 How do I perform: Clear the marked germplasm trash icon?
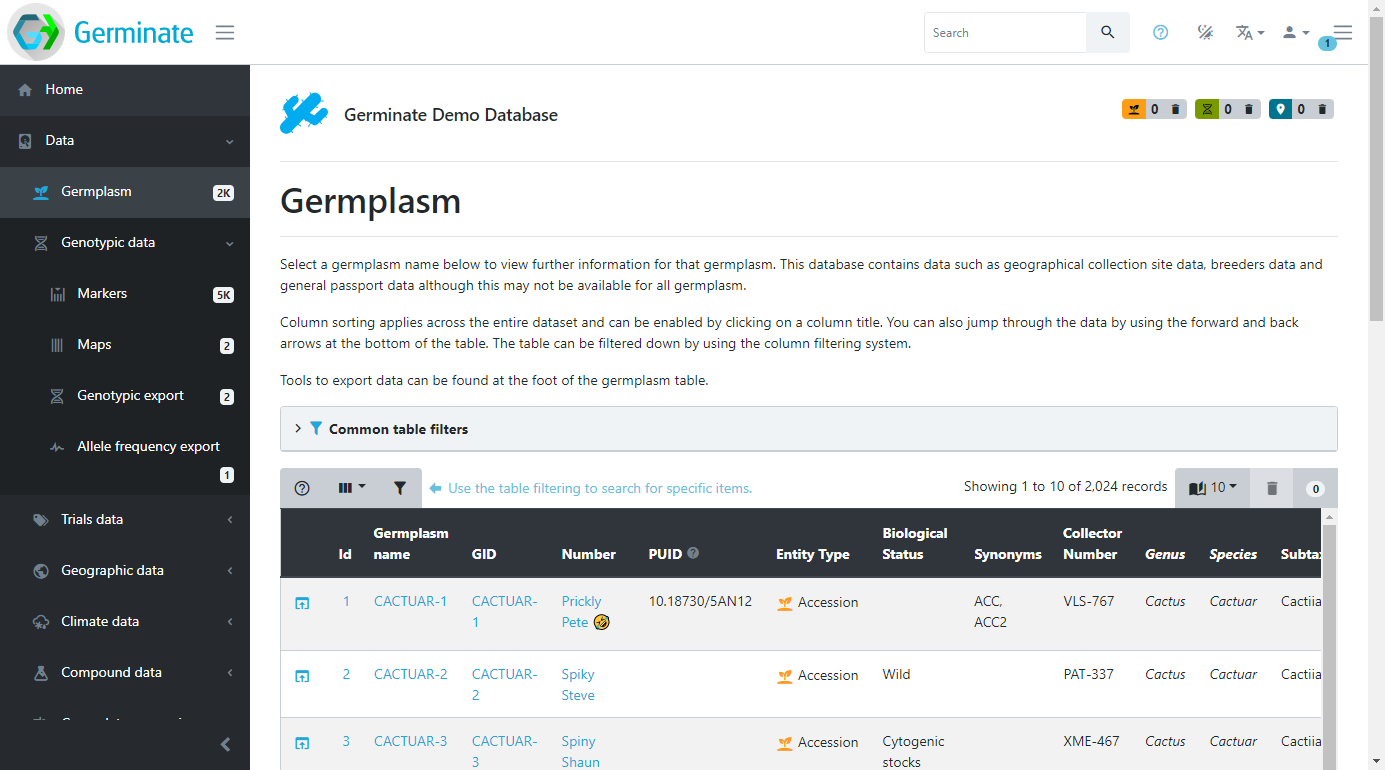(x=1175, y=110)
